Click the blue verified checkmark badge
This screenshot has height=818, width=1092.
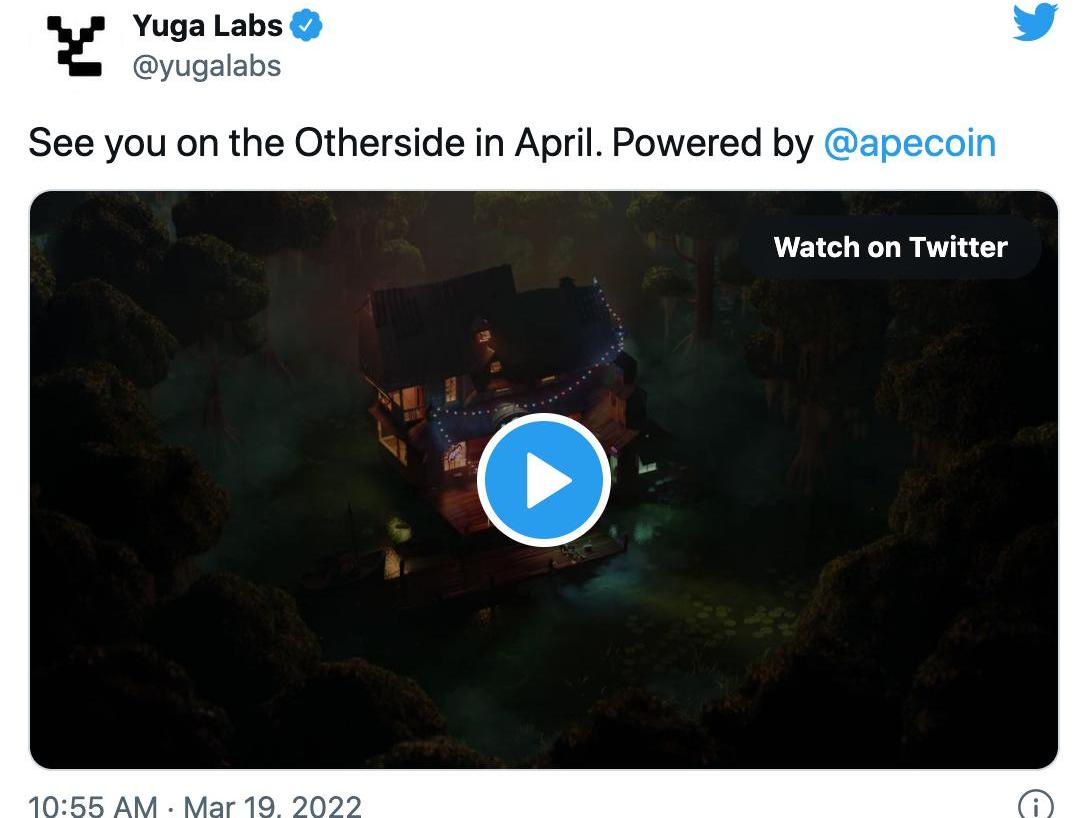point(306,27)
